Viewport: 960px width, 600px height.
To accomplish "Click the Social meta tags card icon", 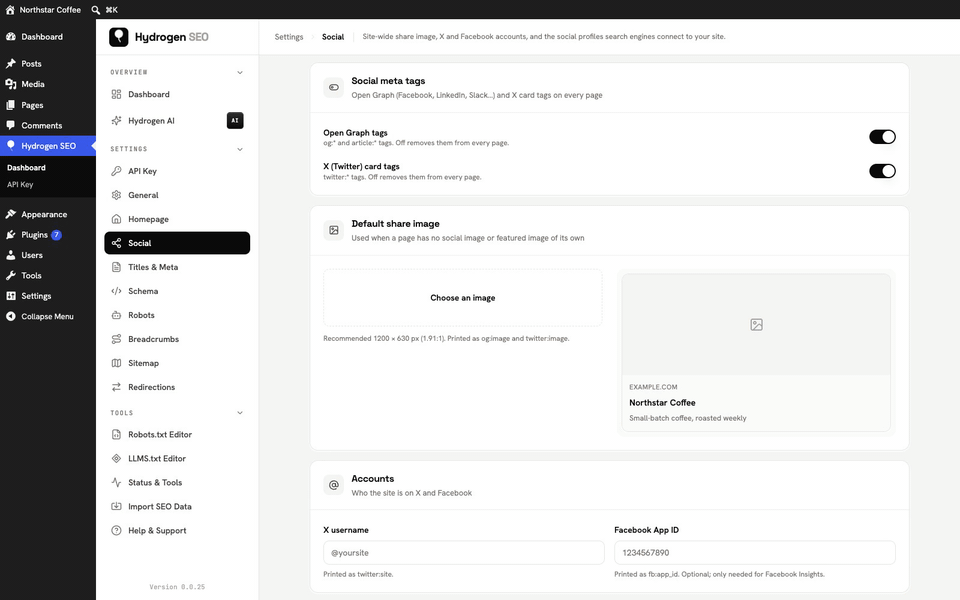I will tap(334, 88).
